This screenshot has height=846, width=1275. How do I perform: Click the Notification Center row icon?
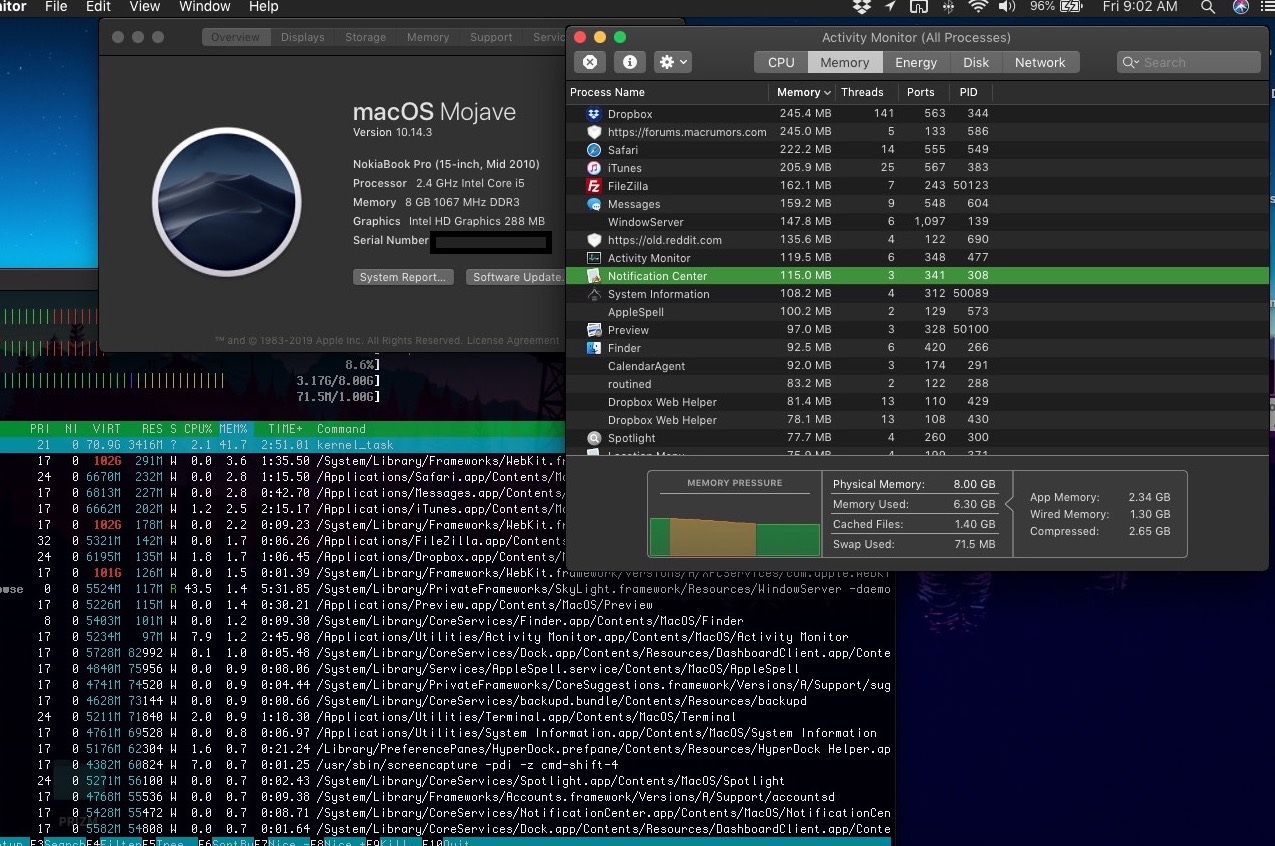click(594, 276)
